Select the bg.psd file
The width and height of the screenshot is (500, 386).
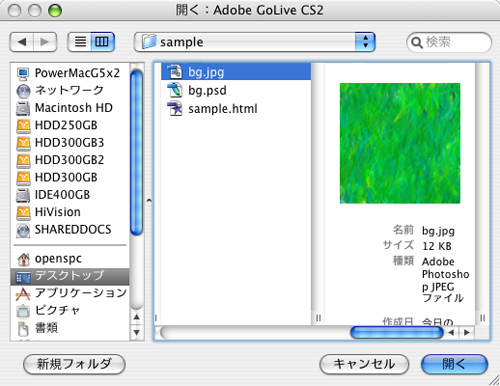[236, 90]
